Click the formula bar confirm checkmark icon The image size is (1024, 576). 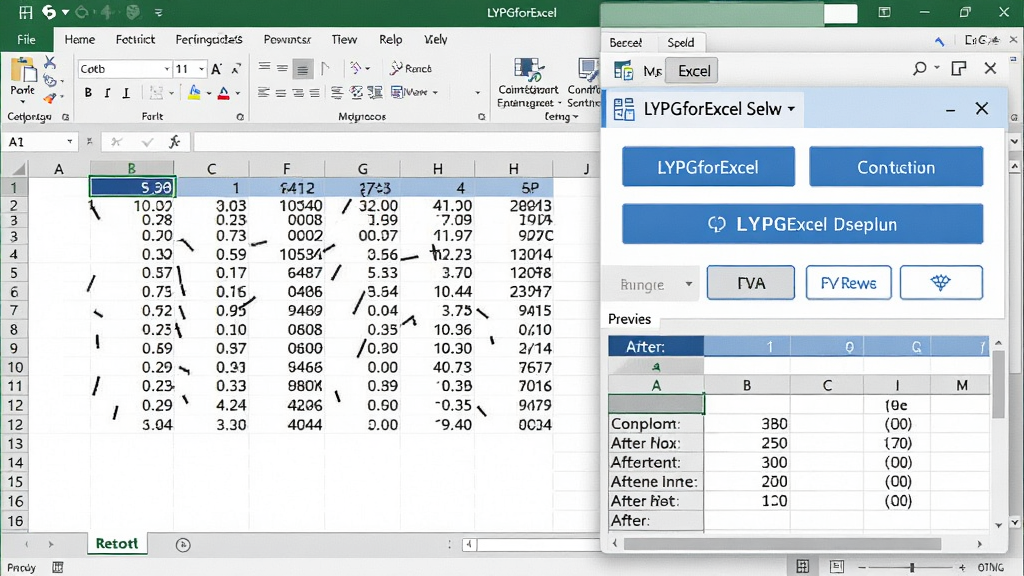click(x=148, y=142)
